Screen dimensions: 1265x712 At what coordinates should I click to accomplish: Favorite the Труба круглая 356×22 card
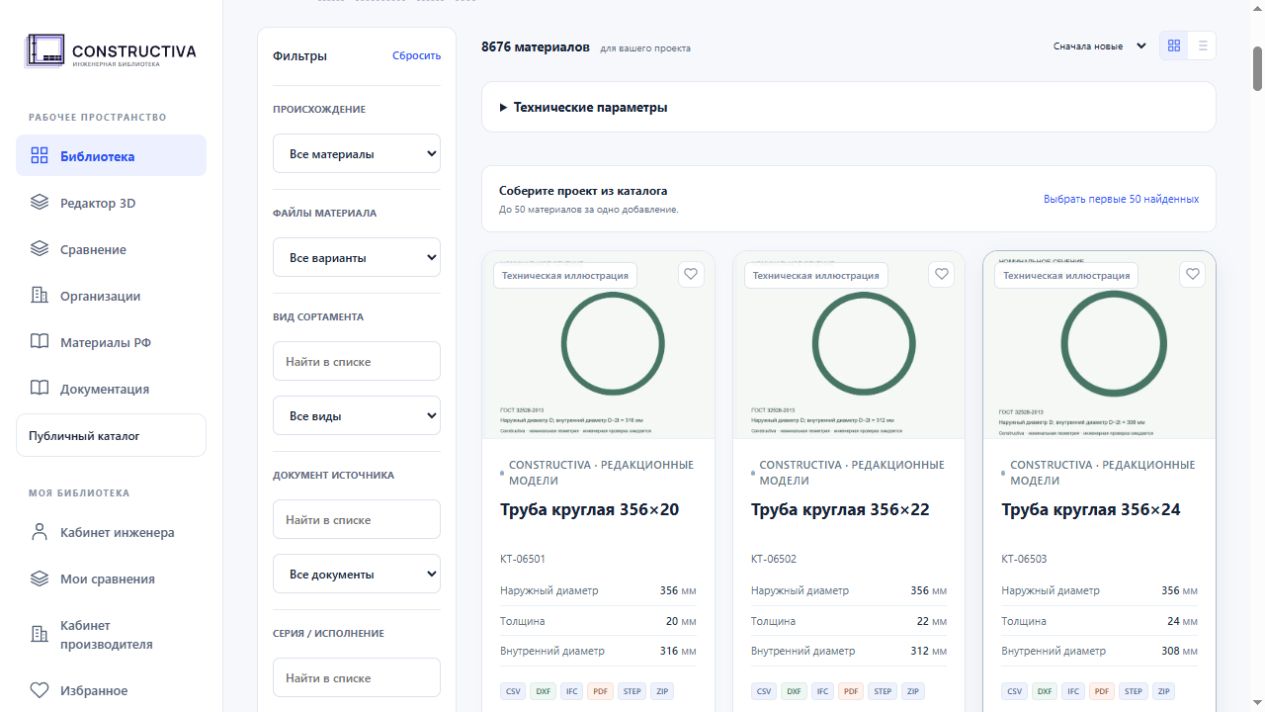(x=941, y=274)
